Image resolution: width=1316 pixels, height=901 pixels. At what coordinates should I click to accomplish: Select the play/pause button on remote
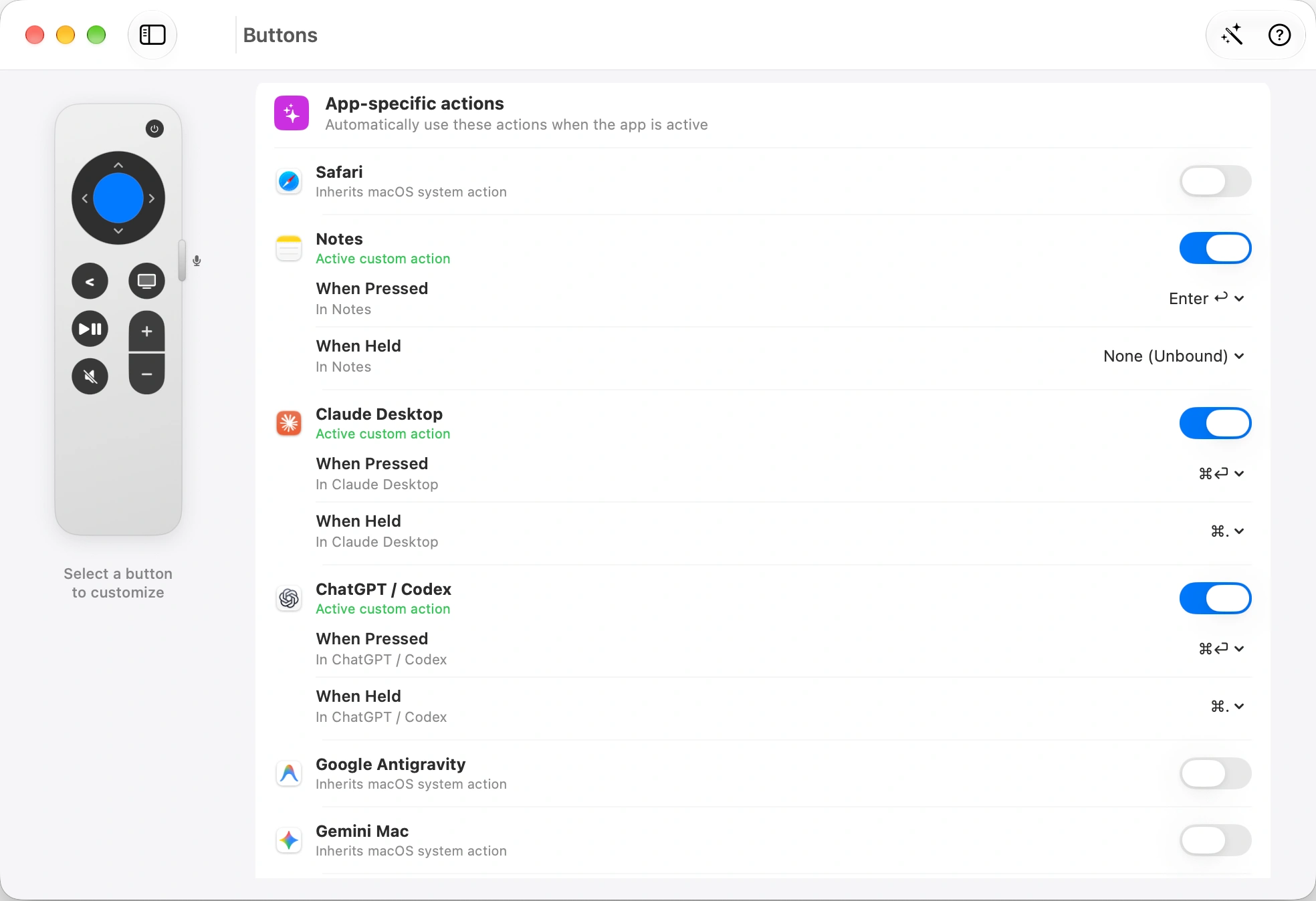[90, 329]
